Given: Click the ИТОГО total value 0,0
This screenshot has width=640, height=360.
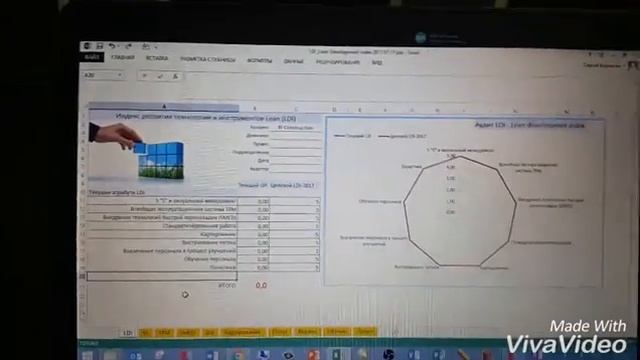Looking at the screenshot, I should tap(261, 285).
